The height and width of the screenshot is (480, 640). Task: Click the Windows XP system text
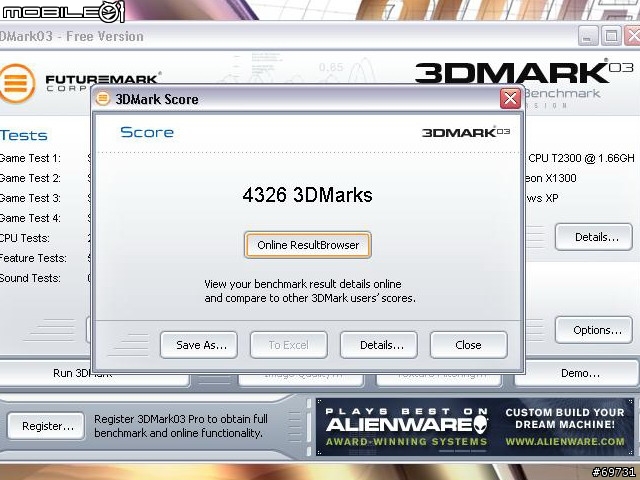542,198
